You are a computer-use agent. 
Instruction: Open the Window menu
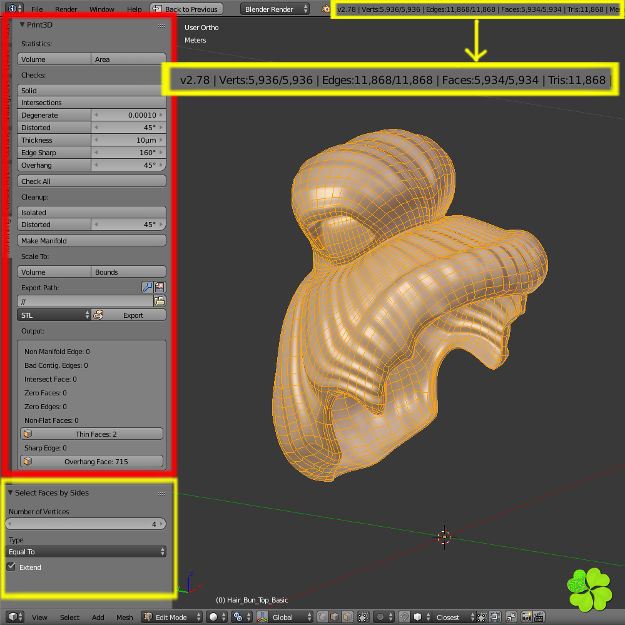point(102,9)
